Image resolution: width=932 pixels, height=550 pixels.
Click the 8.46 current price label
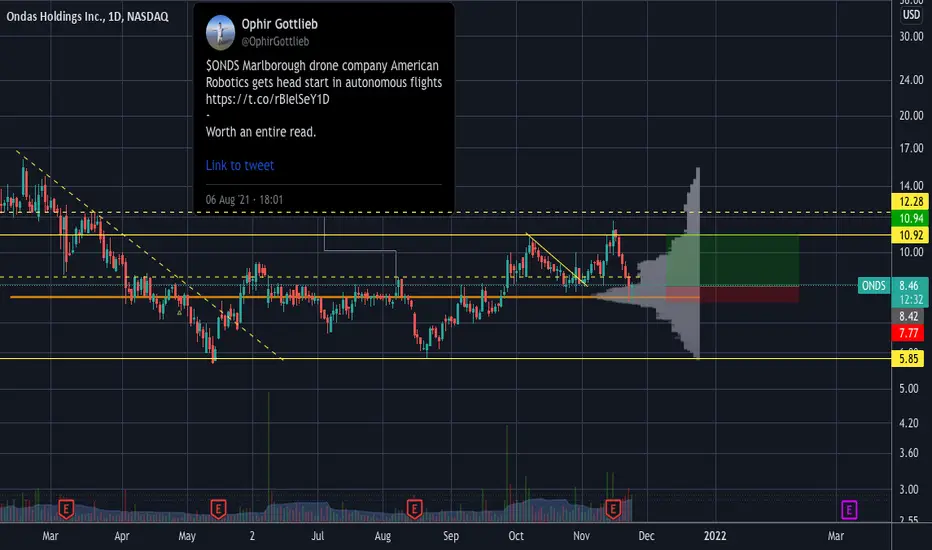coord(909,285)
